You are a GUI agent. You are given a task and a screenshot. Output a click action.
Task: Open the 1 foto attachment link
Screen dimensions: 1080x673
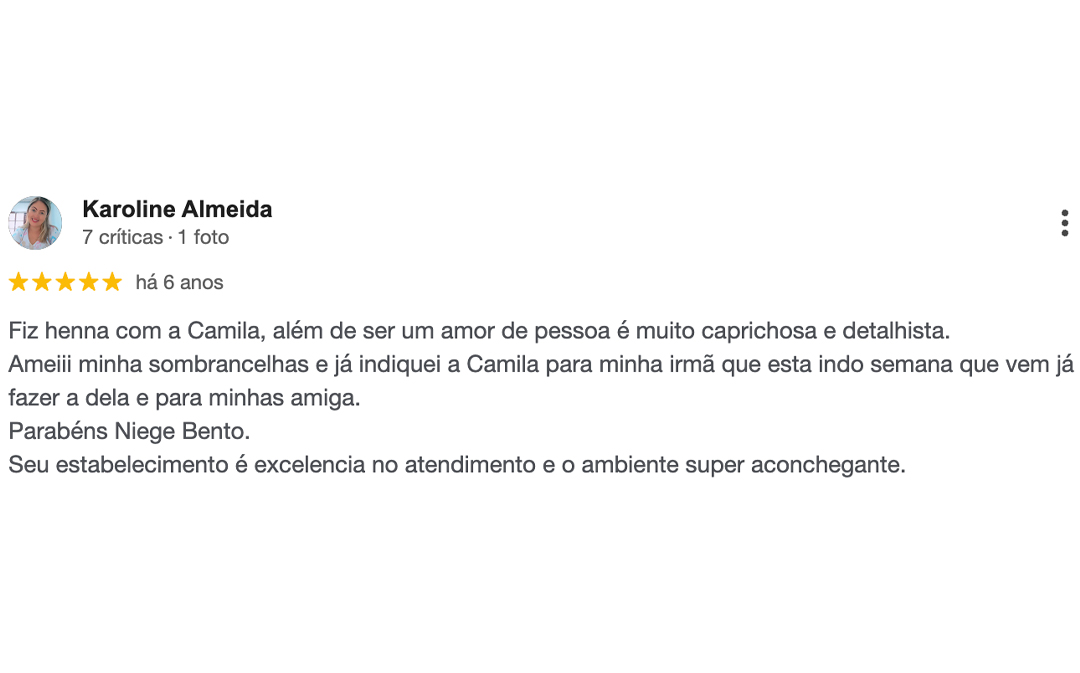(203, 237)
